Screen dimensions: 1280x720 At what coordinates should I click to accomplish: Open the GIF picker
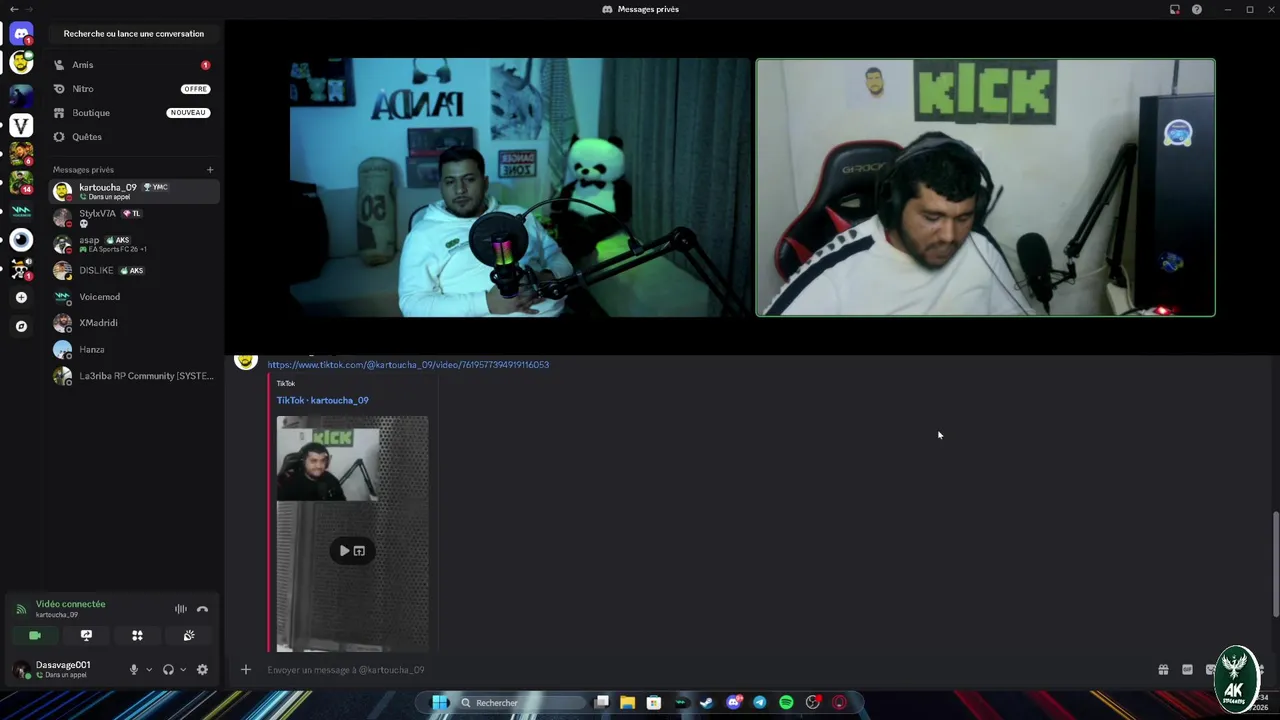pos(1187,670)
